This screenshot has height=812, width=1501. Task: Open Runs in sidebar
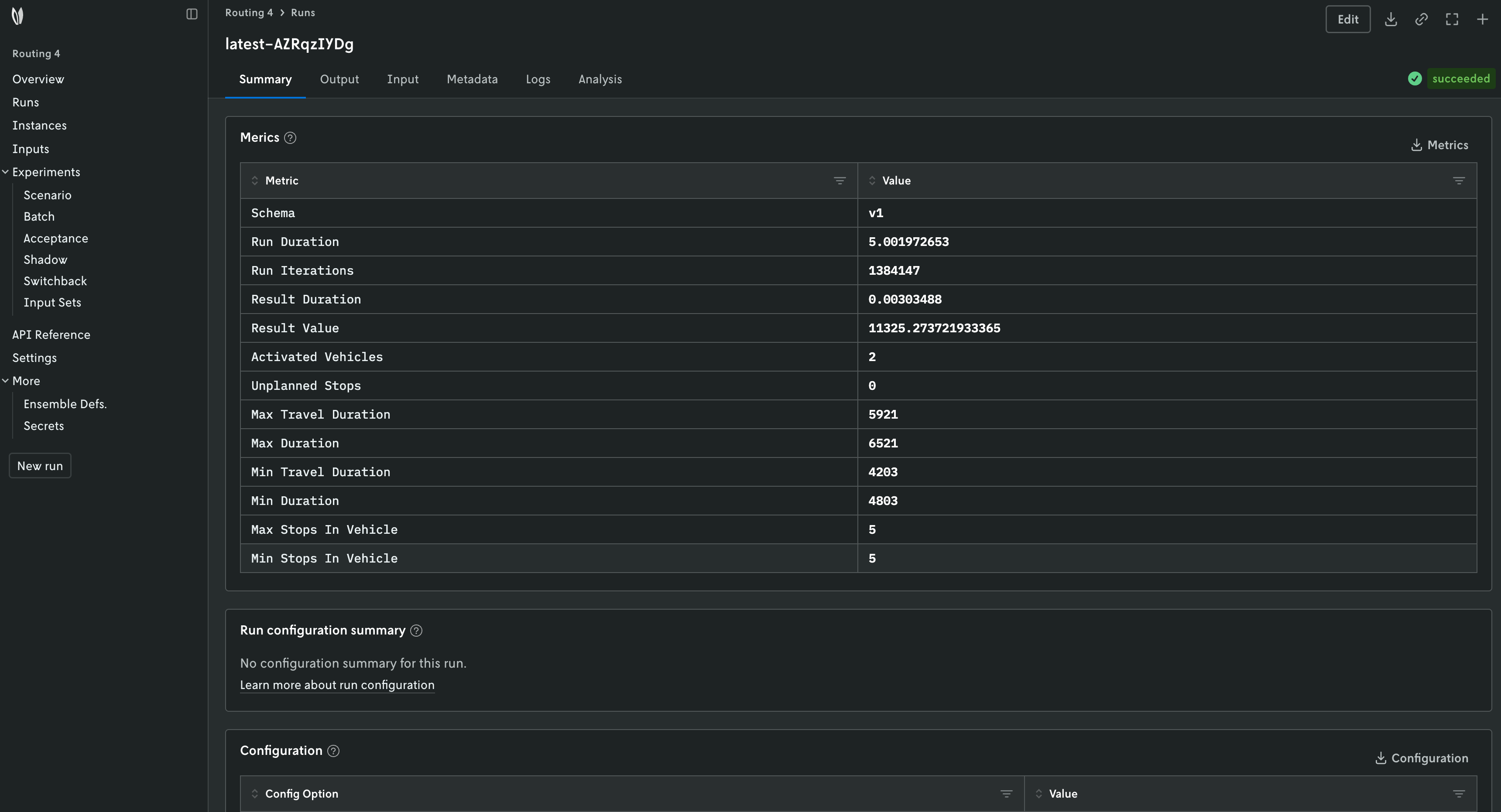coord(26,102)
